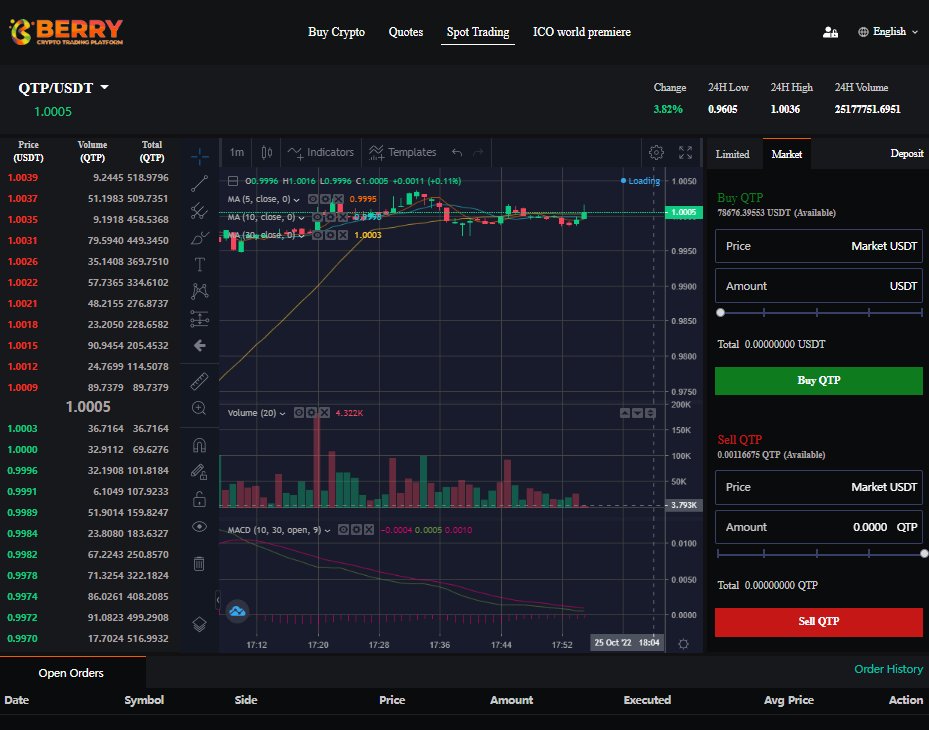
Task: Hide the Volume (20) indicator
Action: 299,412
